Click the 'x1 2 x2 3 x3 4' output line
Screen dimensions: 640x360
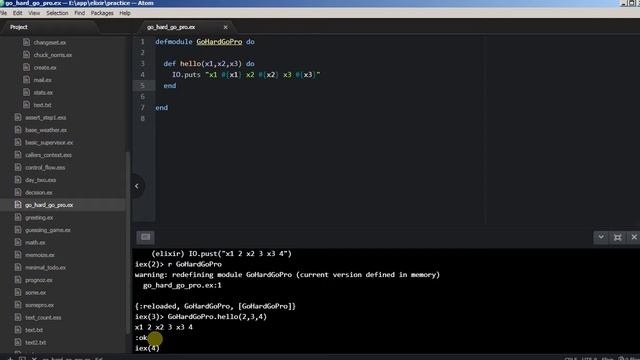click(164, 327)
